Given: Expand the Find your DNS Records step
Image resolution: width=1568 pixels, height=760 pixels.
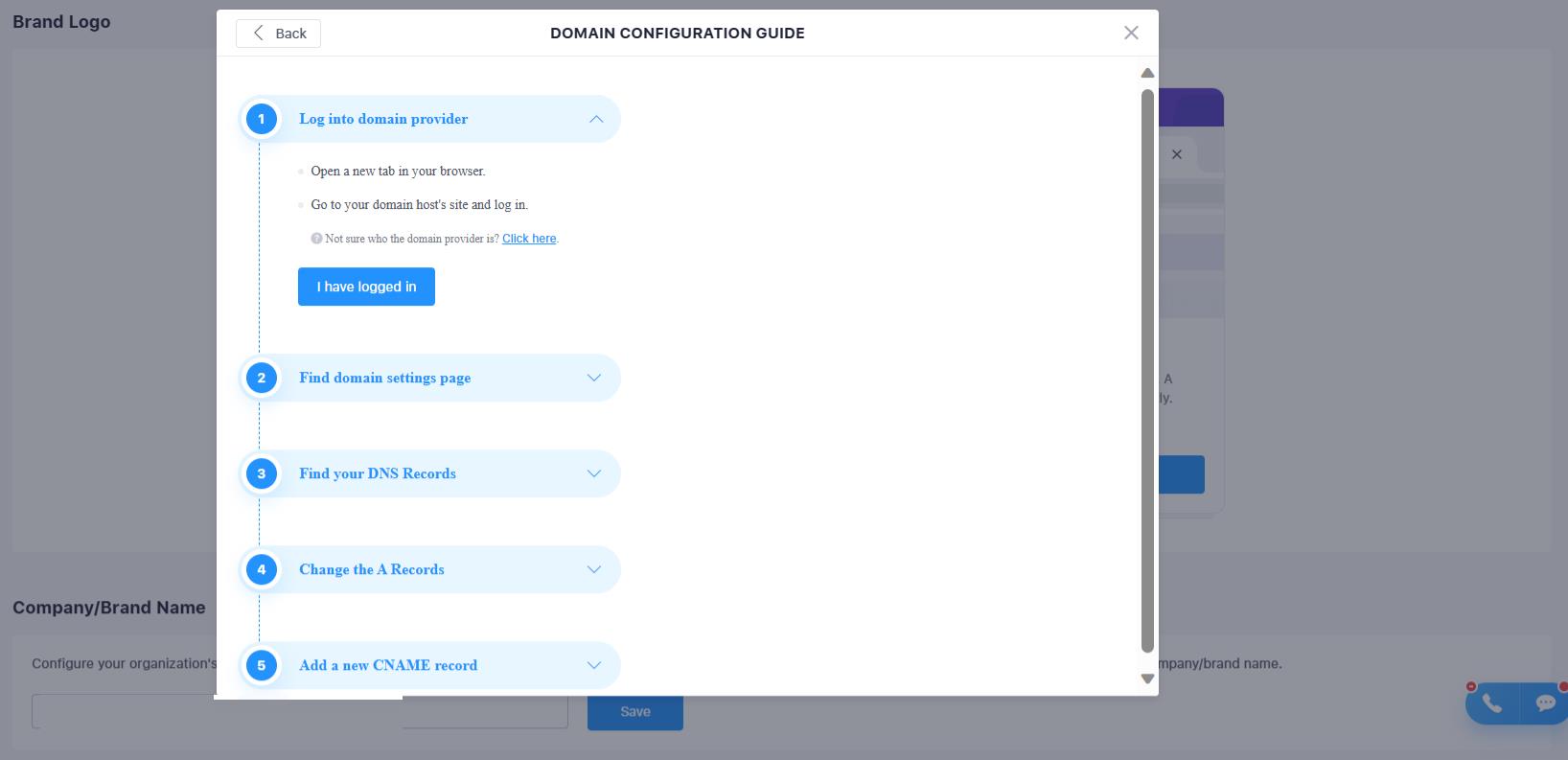Looking at the screenshot, I should tap(594, 473).
